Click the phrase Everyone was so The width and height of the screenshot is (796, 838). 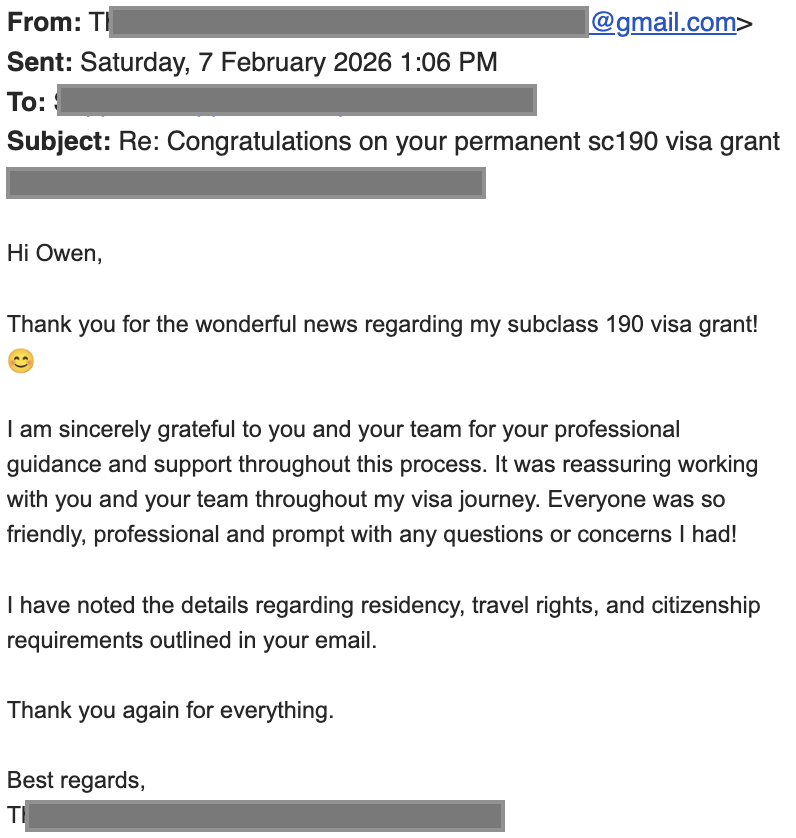(636, 500)
